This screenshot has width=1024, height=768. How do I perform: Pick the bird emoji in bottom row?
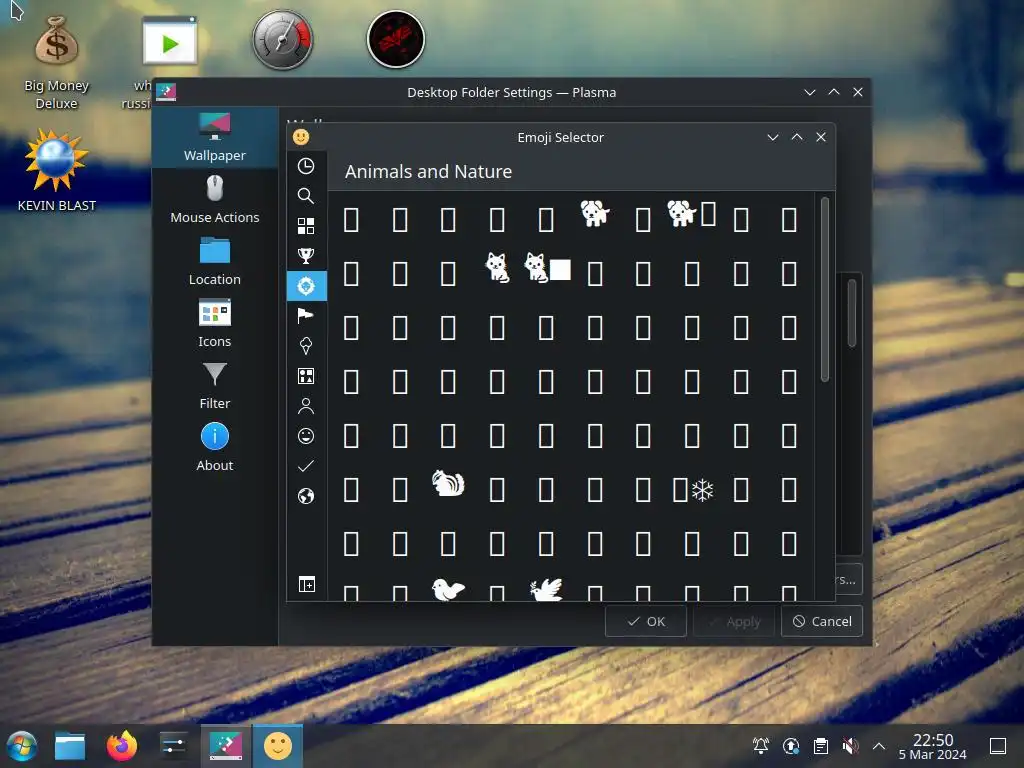click(x=448, y=590)
